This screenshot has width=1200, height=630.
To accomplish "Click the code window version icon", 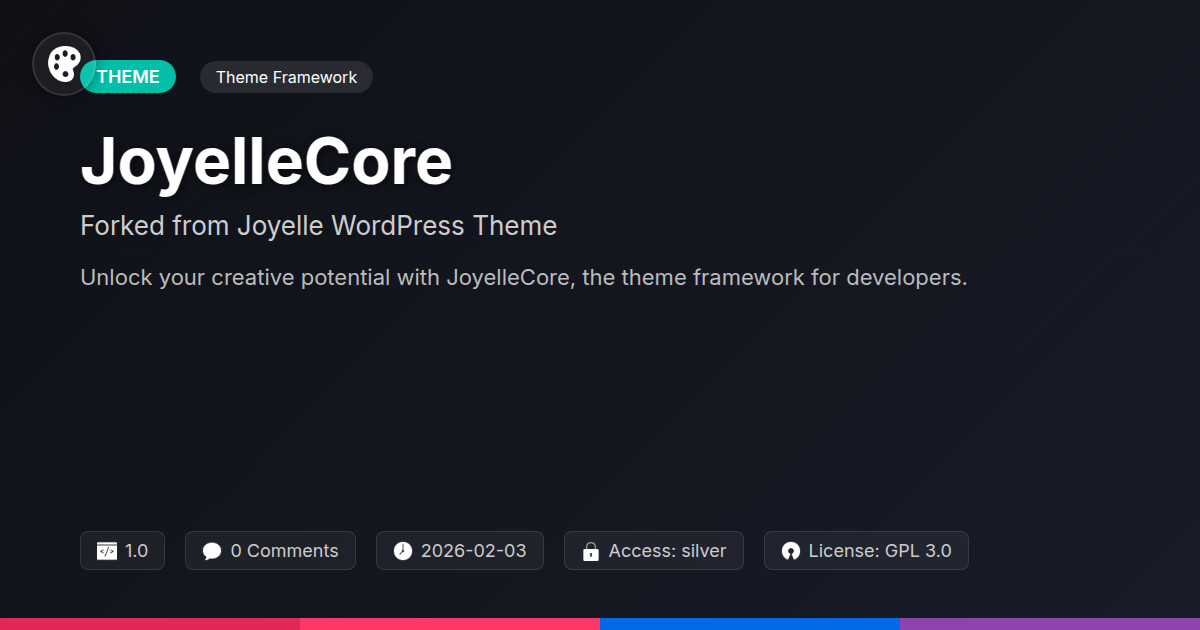I will pyautogui.click(x=106, y=551).
